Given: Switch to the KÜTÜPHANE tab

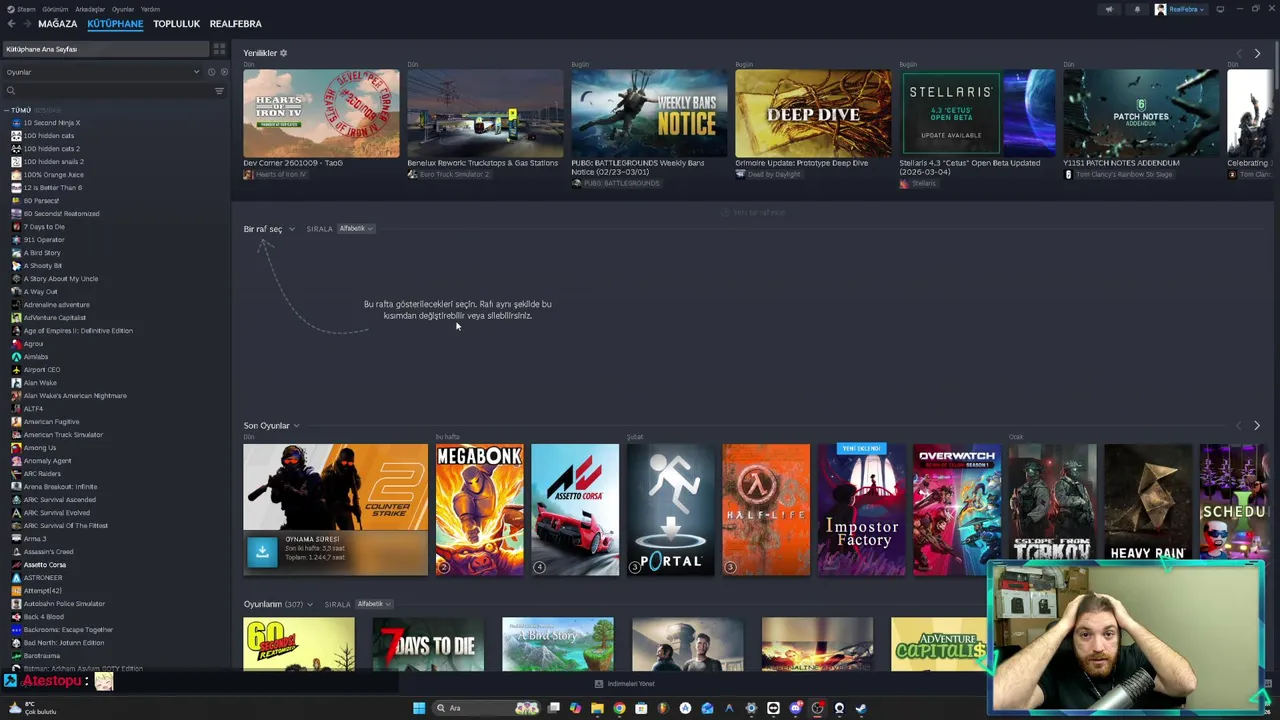Looking at the screenshot, I should point(115,23).
